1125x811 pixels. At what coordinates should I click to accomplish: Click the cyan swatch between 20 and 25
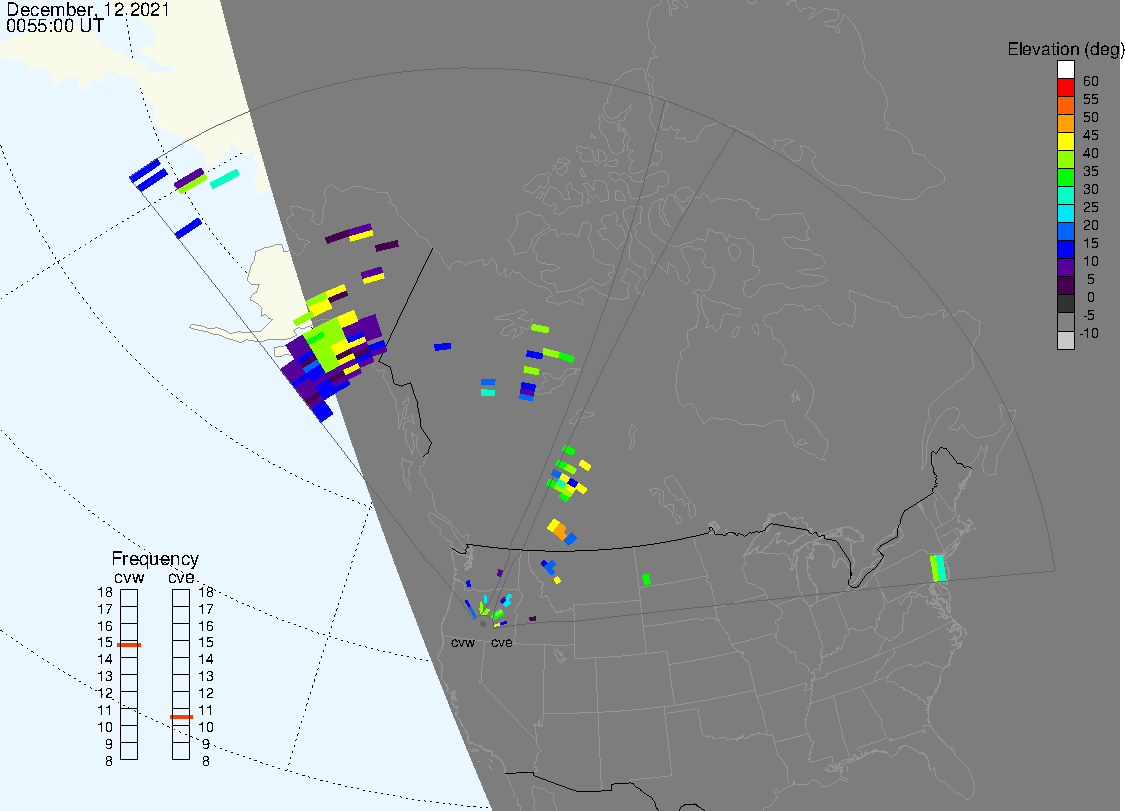click(1065, 213)
